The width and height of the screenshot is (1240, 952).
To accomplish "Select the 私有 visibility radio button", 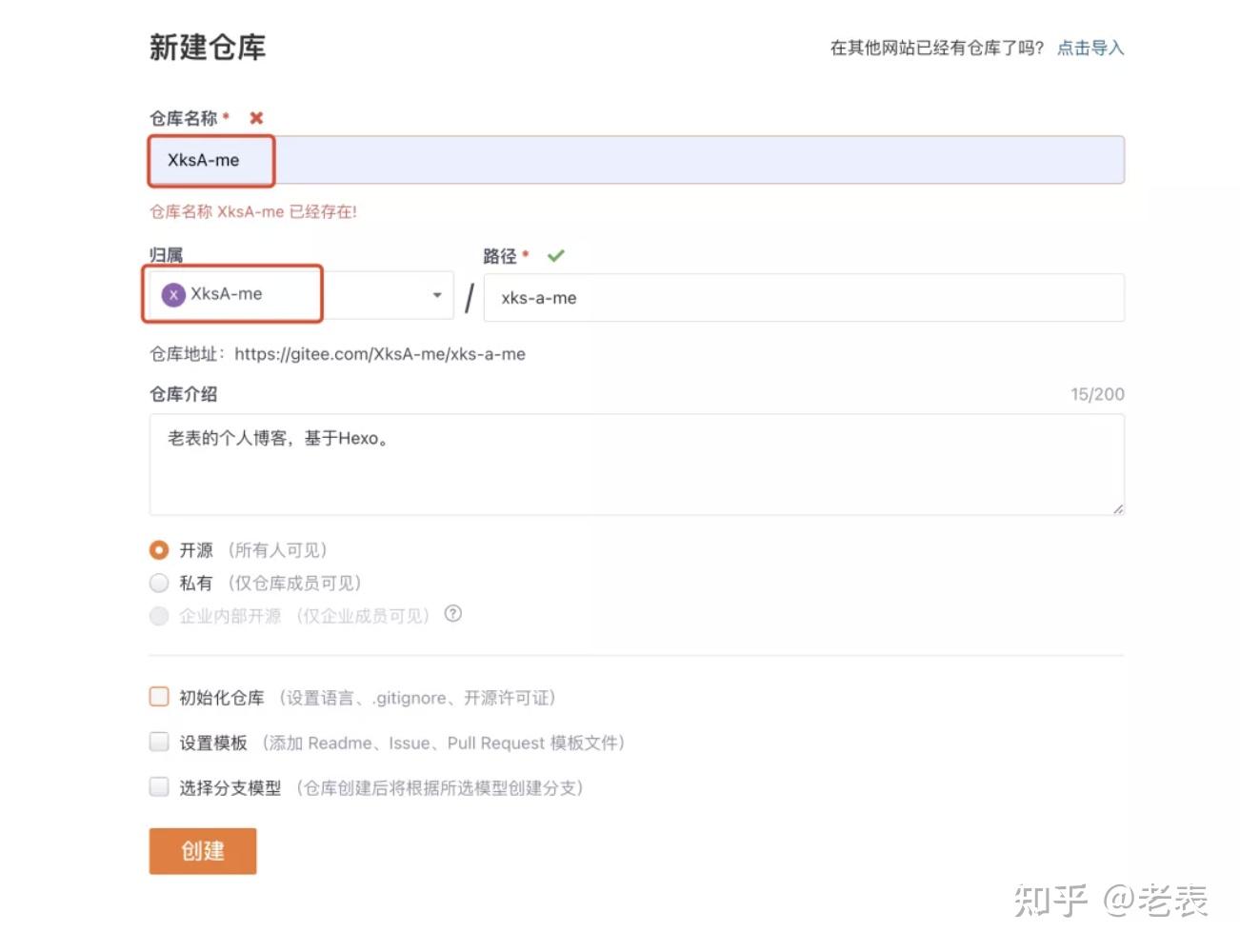I will tap(159, 583).
